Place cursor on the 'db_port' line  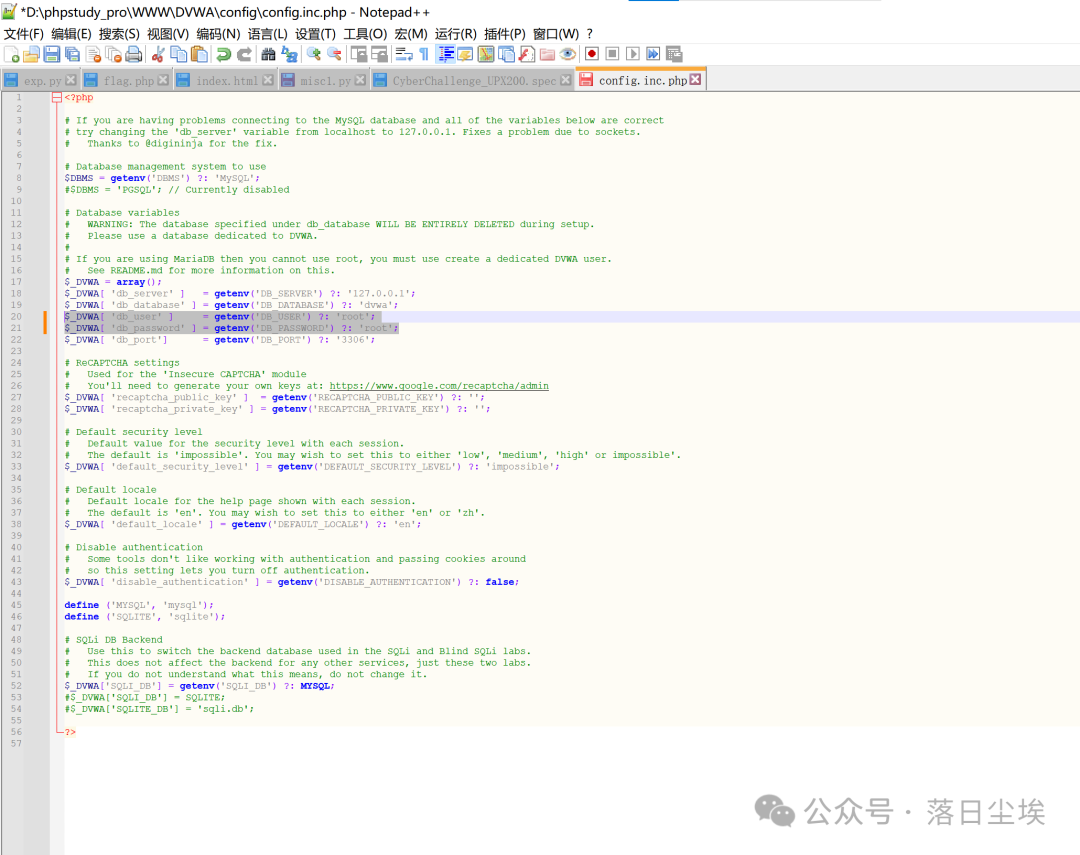[x=220, y=340]
